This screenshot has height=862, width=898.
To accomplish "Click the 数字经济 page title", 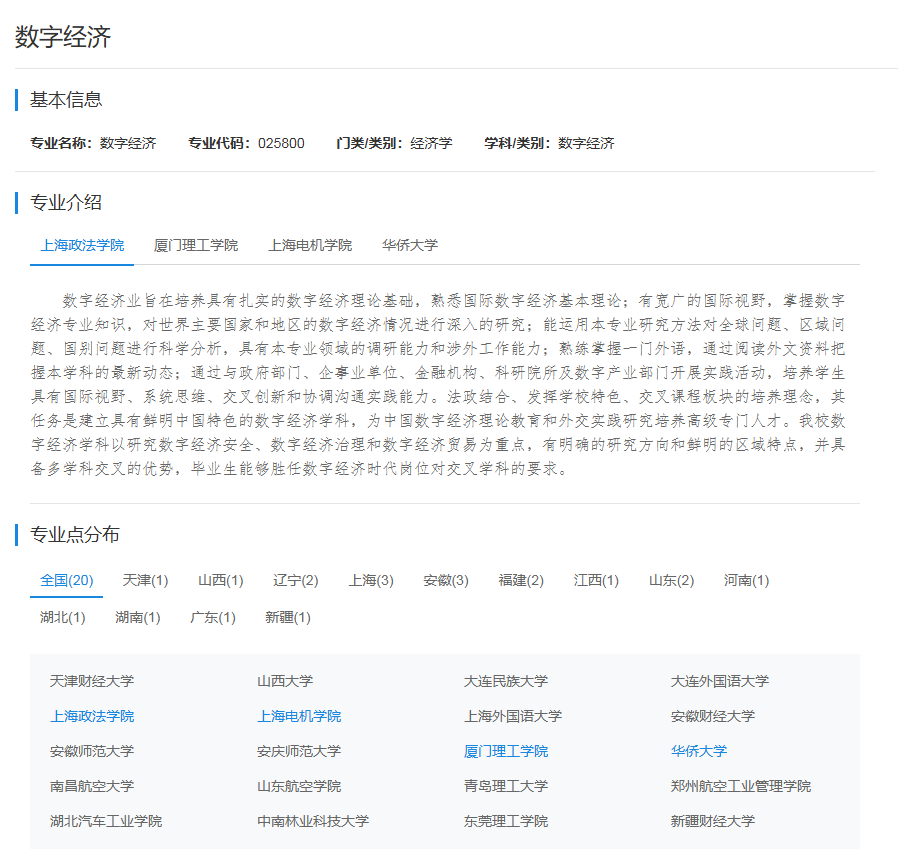I will 62,37.
